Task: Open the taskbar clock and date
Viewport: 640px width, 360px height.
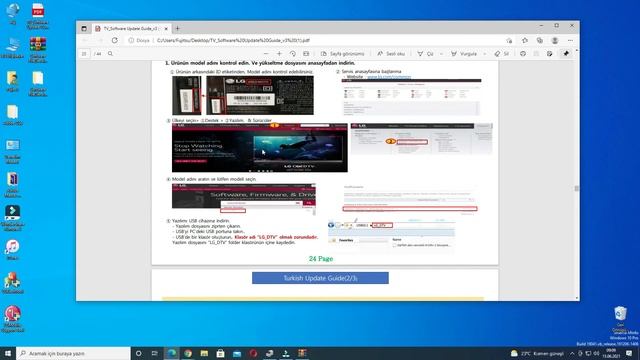Action: pos(611,353)
